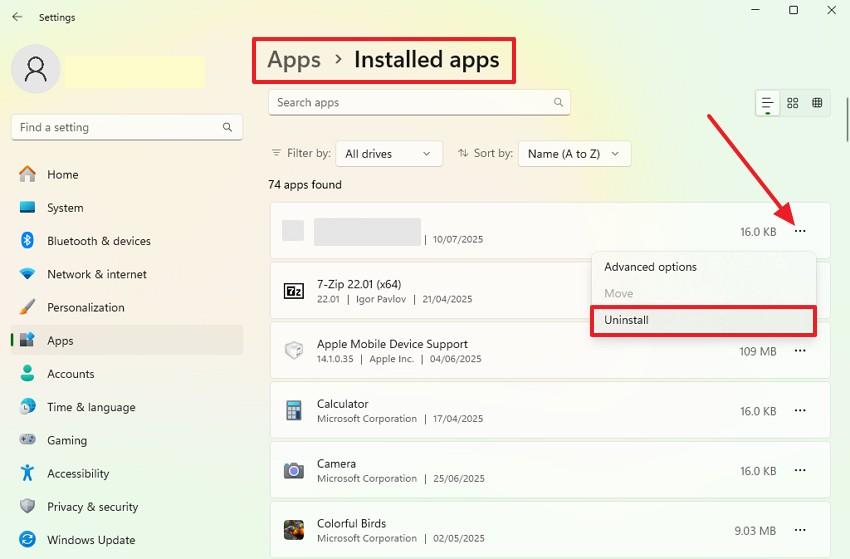Click the Apple Mobile Device Support icon
The height and width of the screenshot is (559, 850).
point(294,350)
